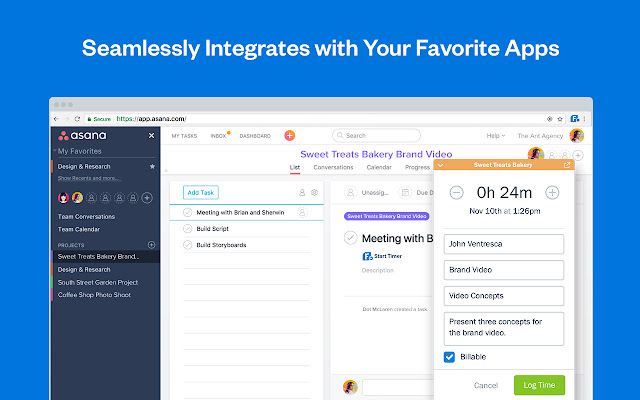
Task: Switch to the Progress tab
Action: click(417, 167)
